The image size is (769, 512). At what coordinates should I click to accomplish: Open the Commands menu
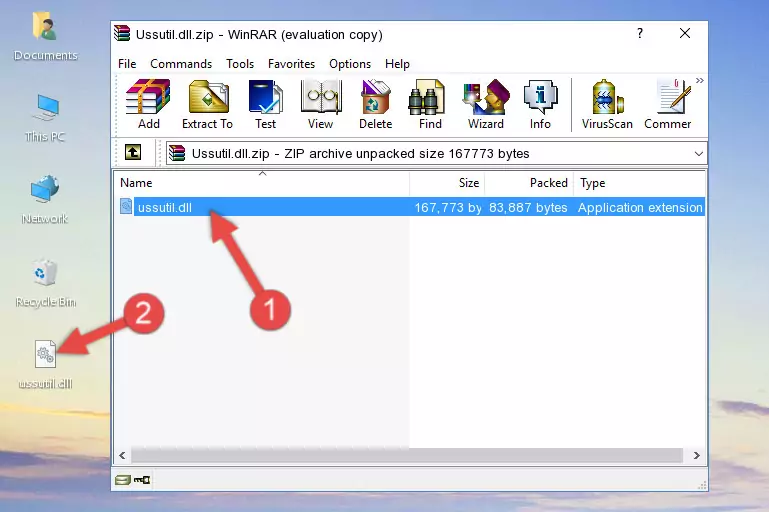tap(181, 64)
